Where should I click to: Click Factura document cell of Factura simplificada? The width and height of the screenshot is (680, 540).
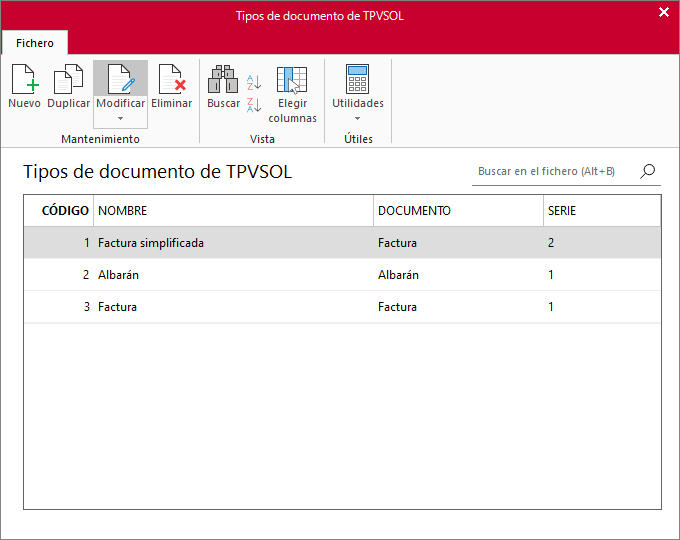(x=458, y=243)
